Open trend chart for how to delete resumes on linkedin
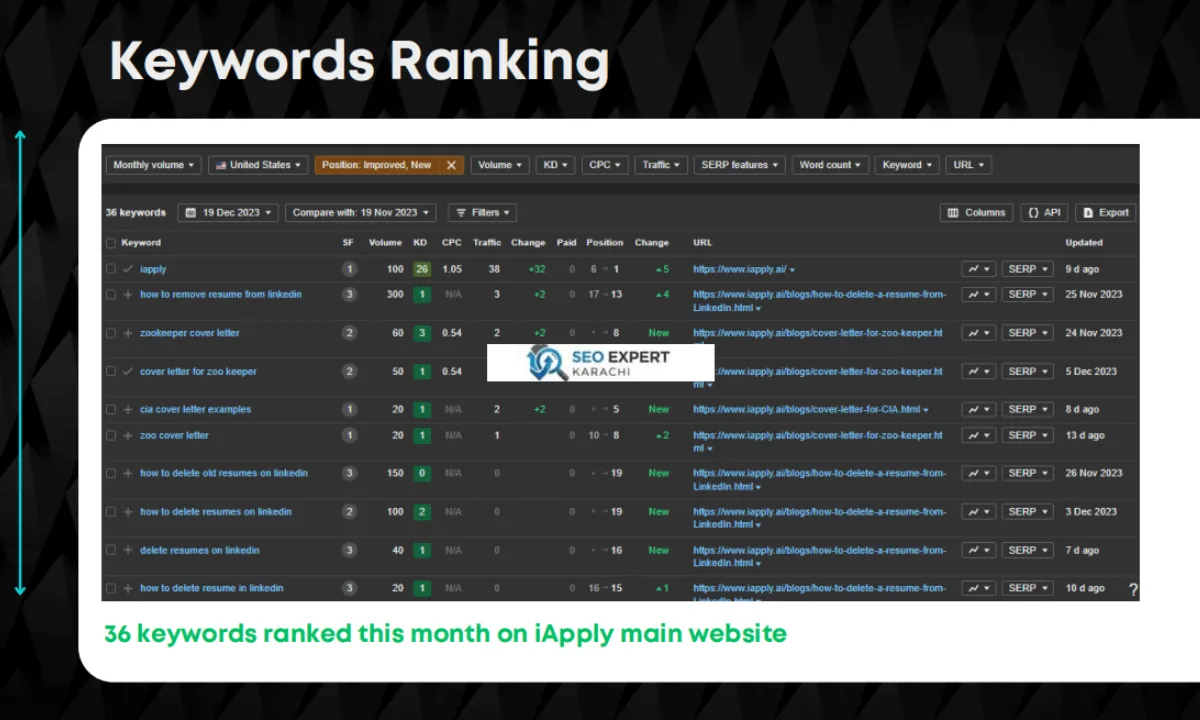 [979, 512]
